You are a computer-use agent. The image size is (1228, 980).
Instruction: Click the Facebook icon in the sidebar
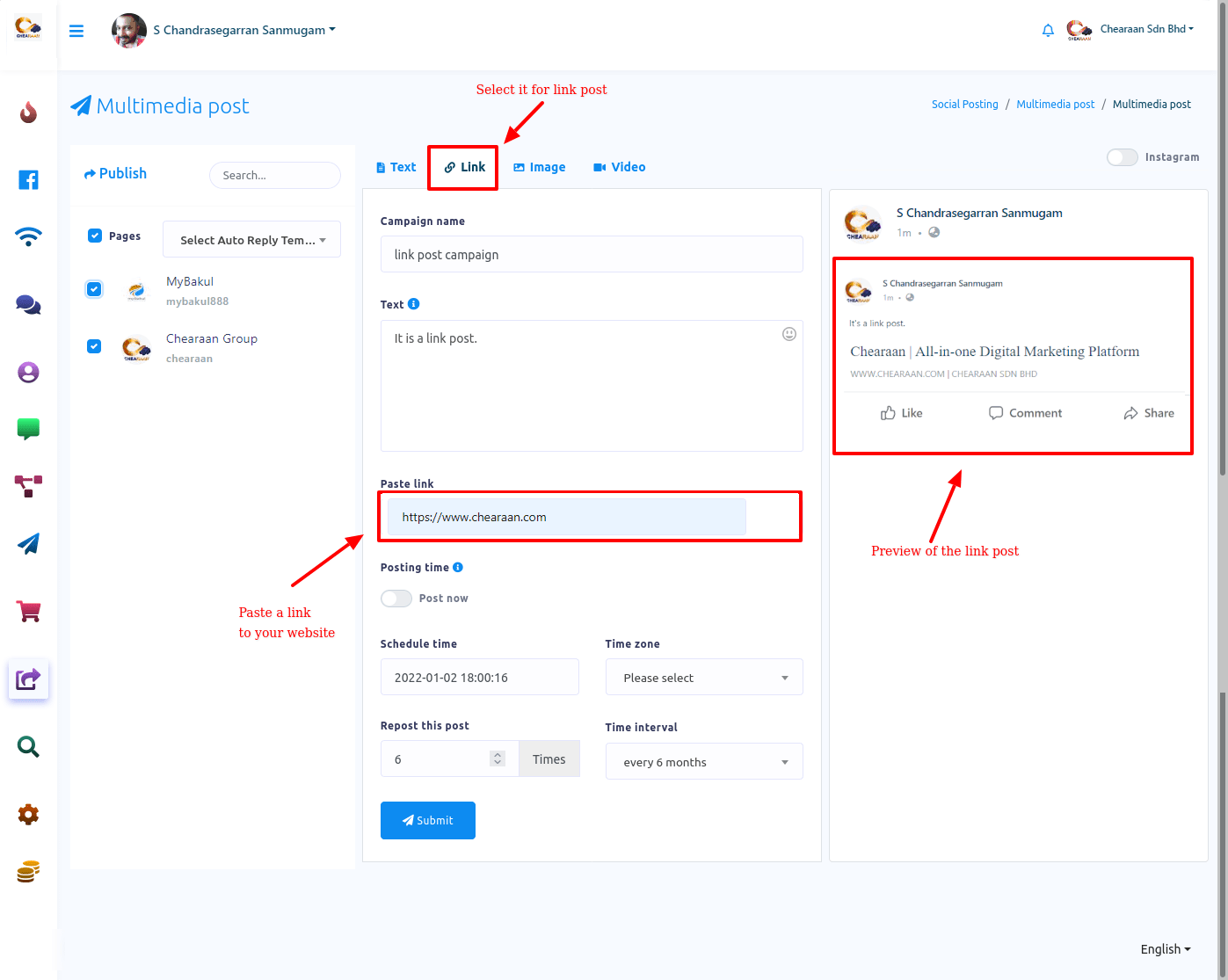28,180
